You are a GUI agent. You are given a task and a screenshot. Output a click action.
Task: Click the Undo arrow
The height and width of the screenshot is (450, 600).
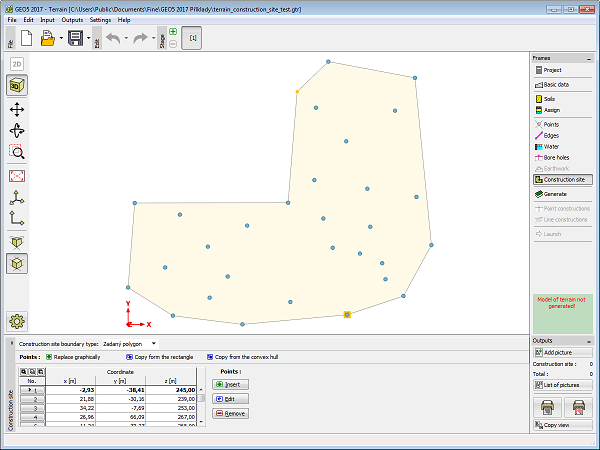[113, 39]
